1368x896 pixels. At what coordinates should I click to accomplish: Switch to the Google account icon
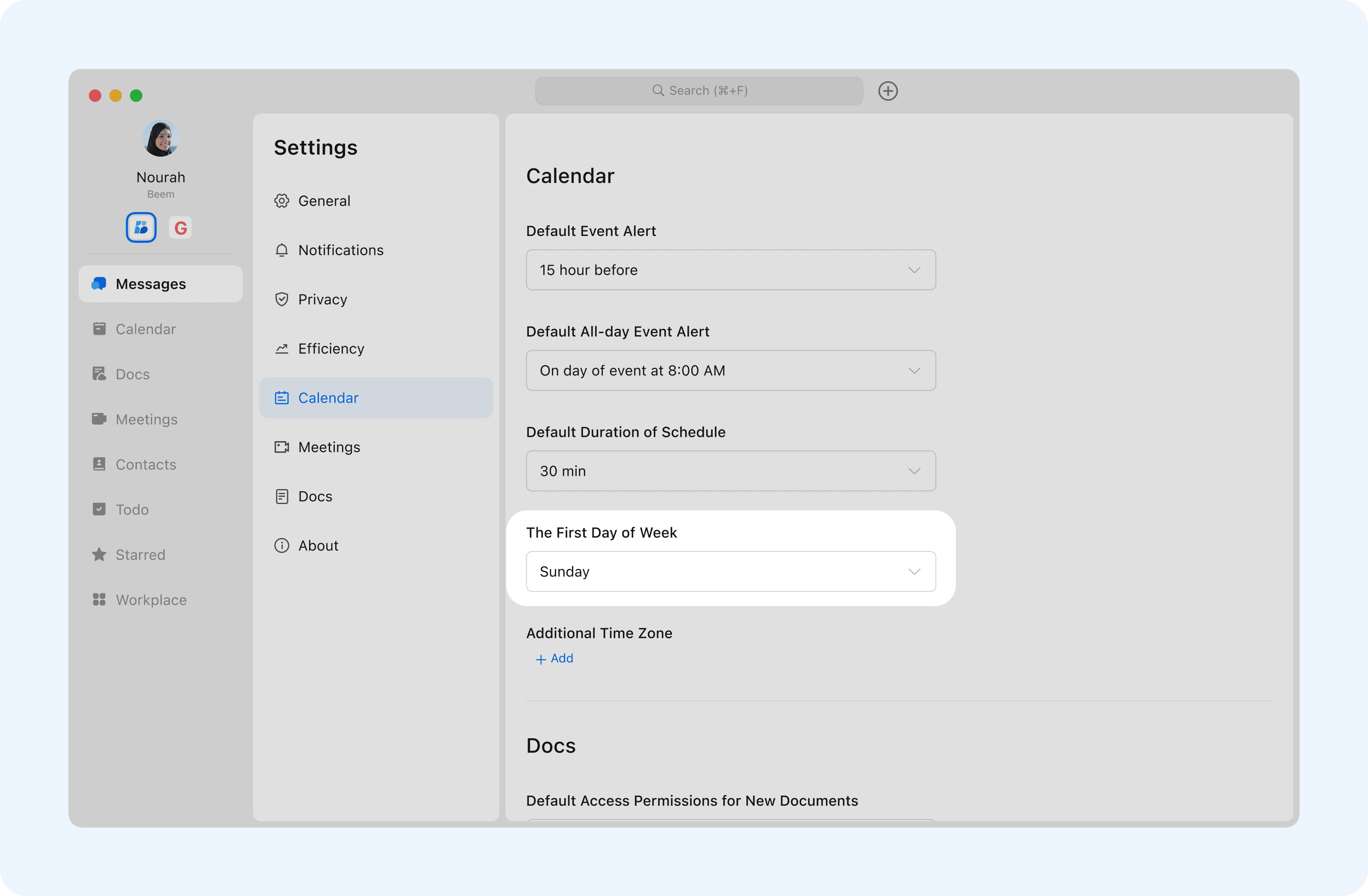tap(180, 228)
